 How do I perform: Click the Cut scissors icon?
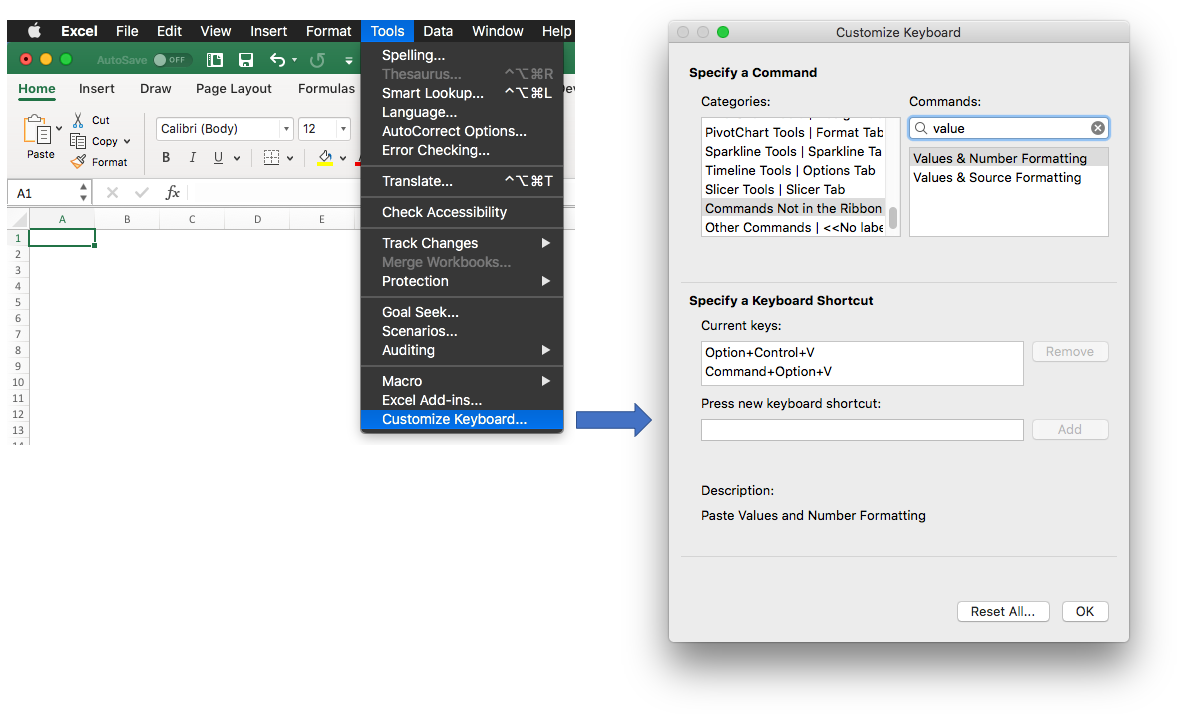tap(78, 120)
